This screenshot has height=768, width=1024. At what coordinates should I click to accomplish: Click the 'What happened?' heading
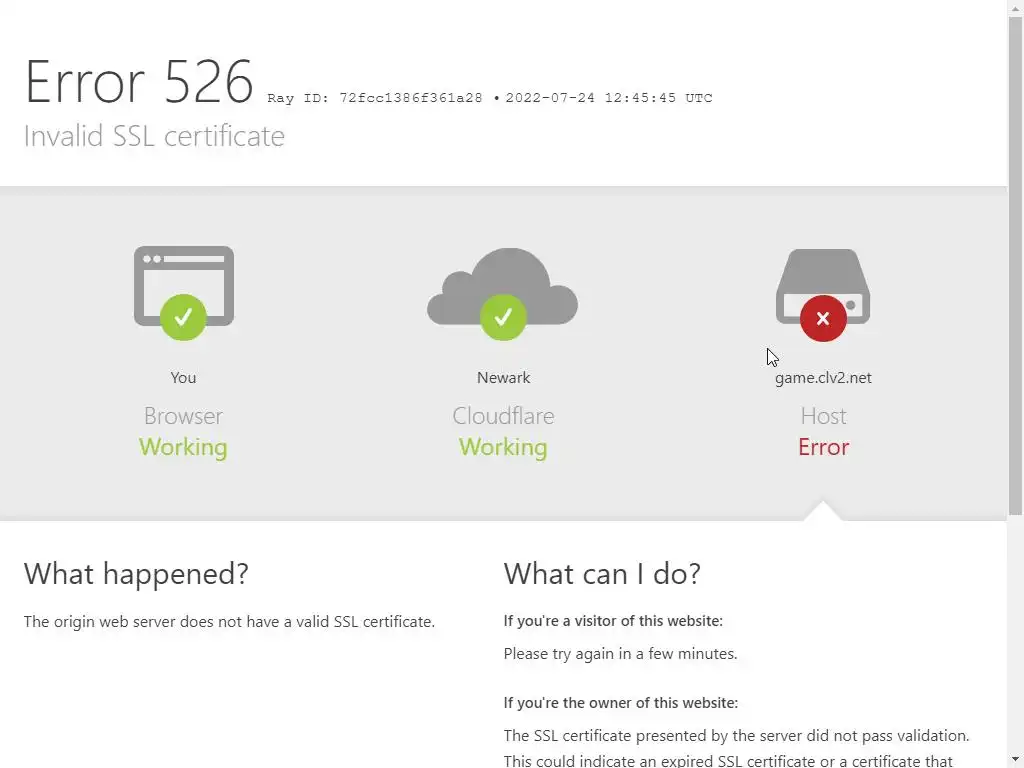(x=136, y=574)
